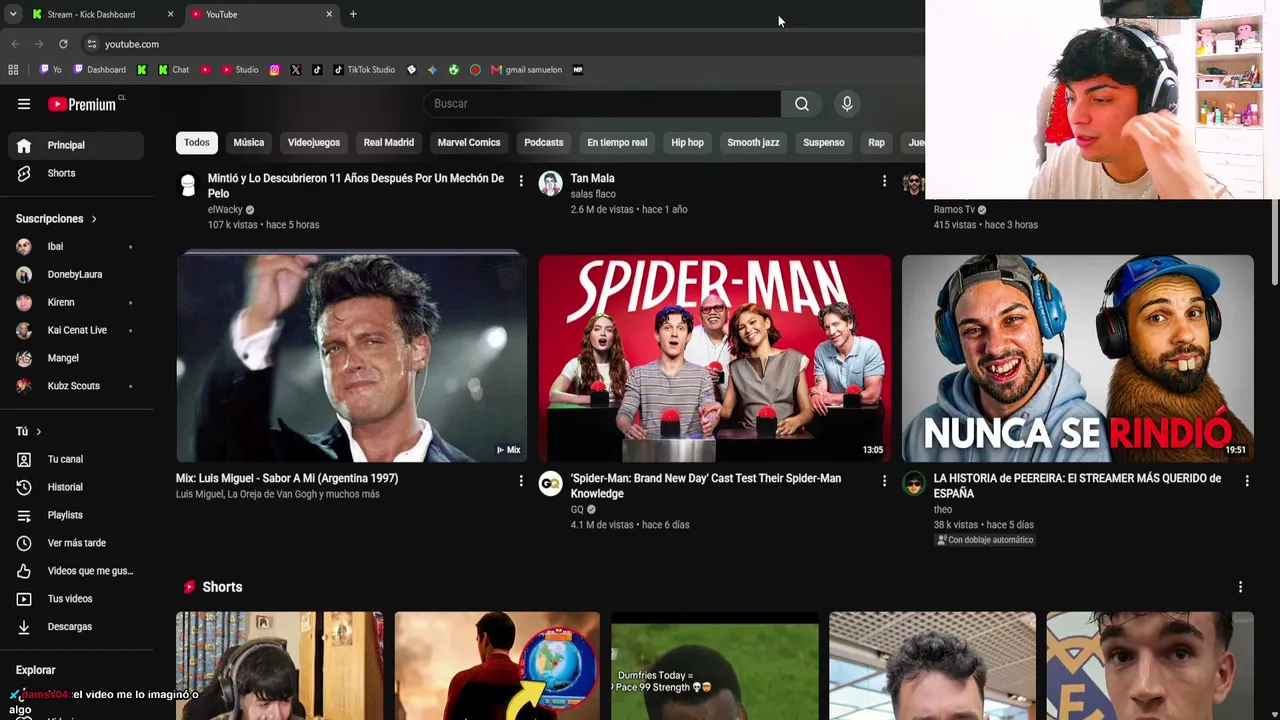Open the YouTube Studio bookmark
Viewport: 1280px width, 720px height.
coord(240,70)
